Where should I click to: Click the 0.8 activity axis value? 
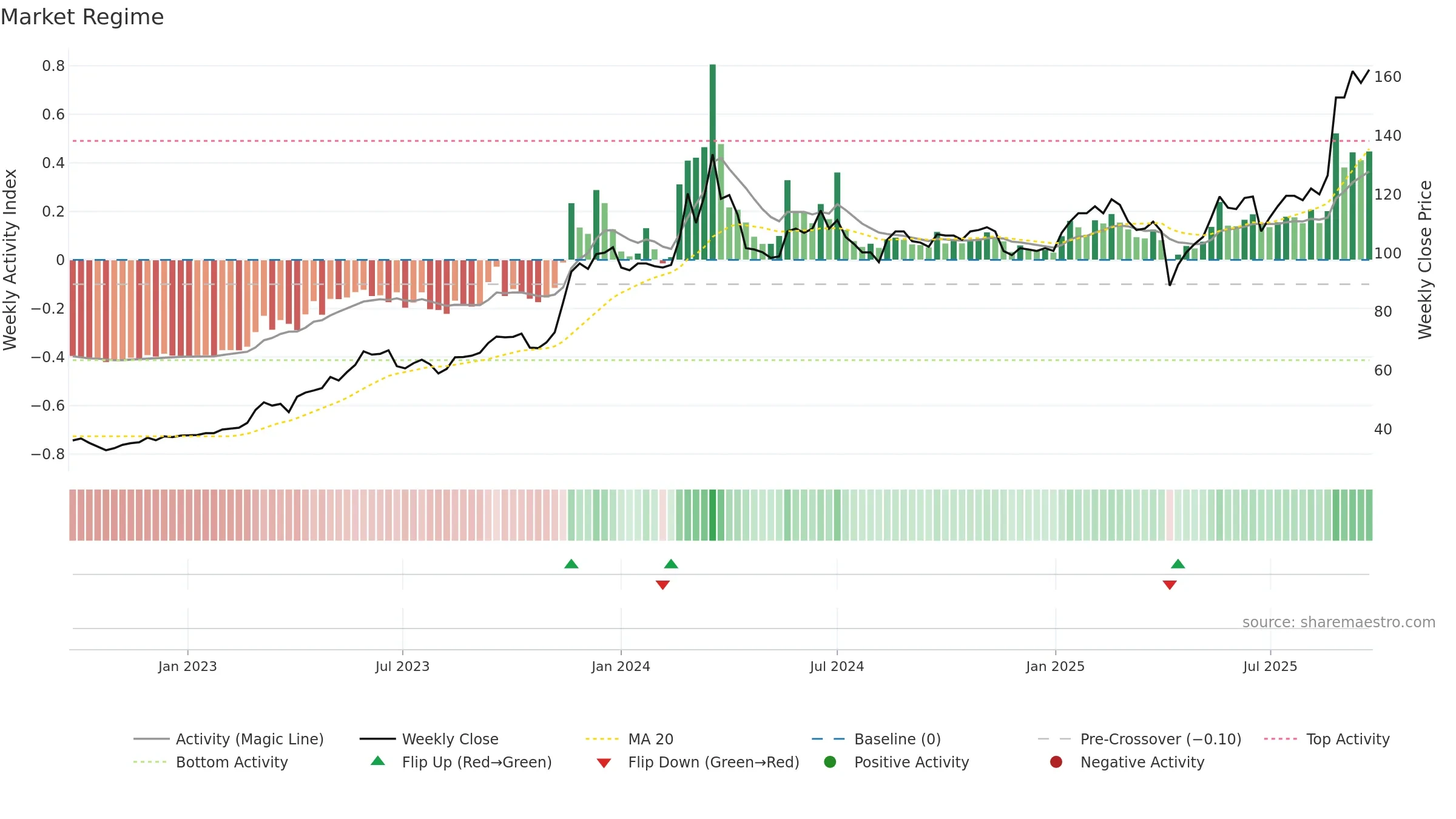pyautogui.click(x=53, y=66)
